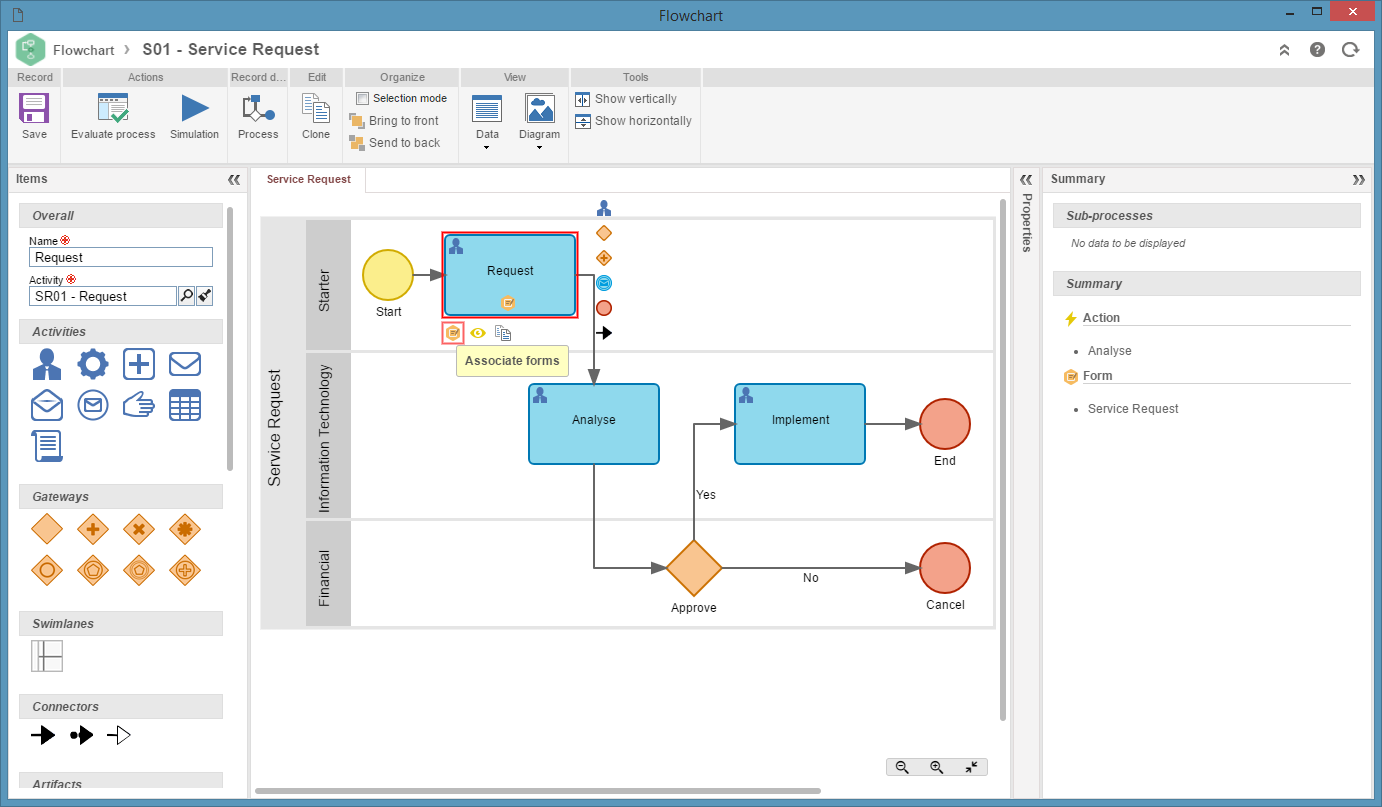Click the Activity SR01 - Request field
This screenshot has height=807, width=1382.
pos(102,296)
